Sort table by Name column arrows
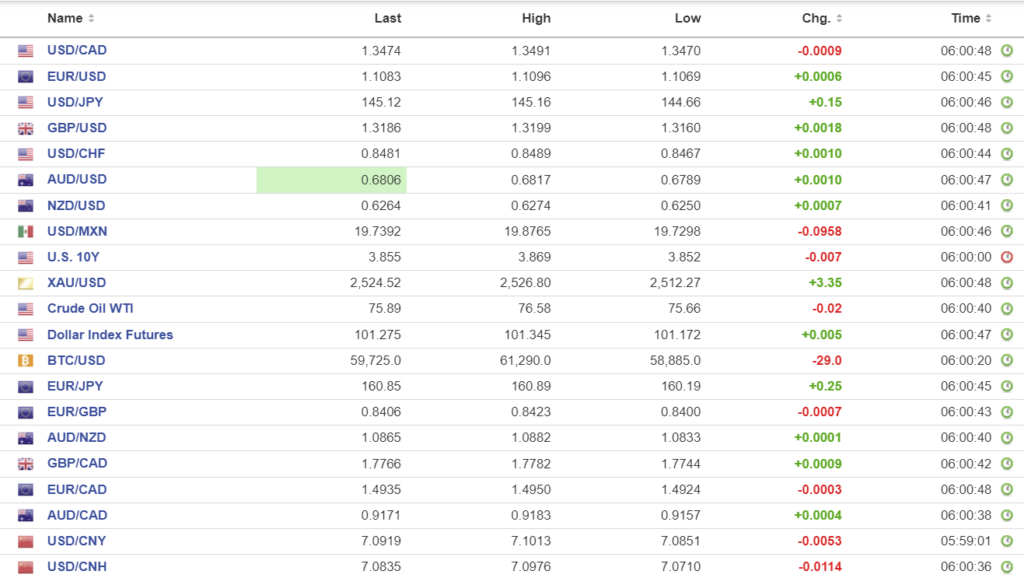The width and height of the screenshot is (1024, 578). click(x=92, y=19)
